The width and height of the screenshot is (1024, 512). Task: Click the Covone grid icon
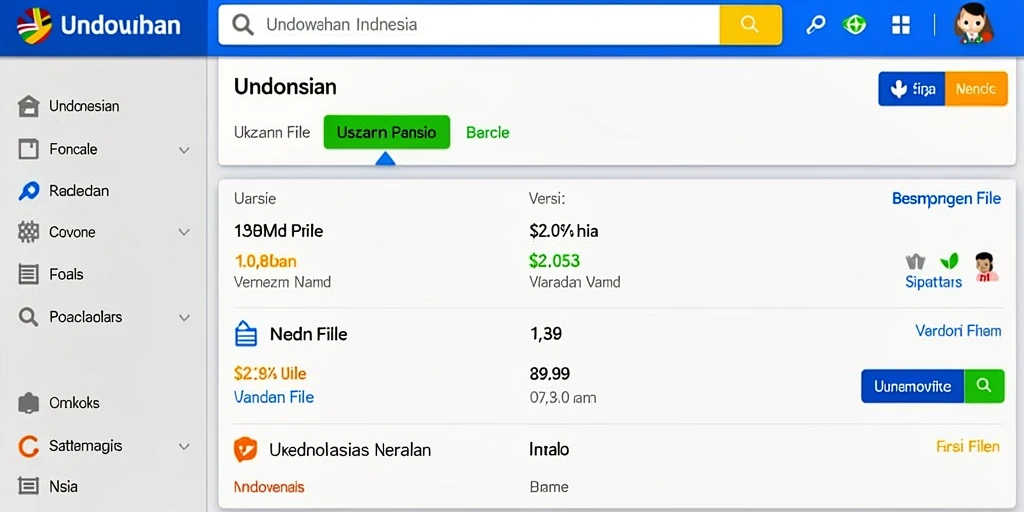(x=28, y=232)
